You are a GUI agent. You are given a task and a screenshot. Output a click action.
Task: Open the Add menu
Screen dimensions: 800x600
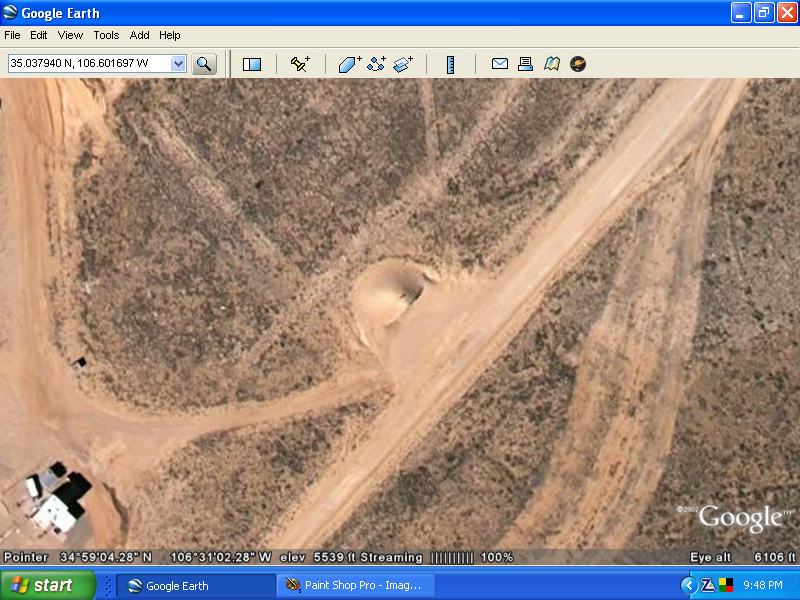pyautogui.click(x=139, y=35)
